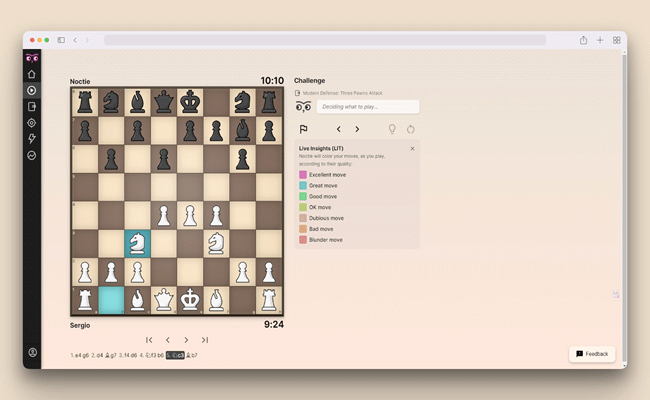Image resolution: width=650 pixels, height=400 pixels.
Task: Click the black bishop on g7
Action: point(243,131)
